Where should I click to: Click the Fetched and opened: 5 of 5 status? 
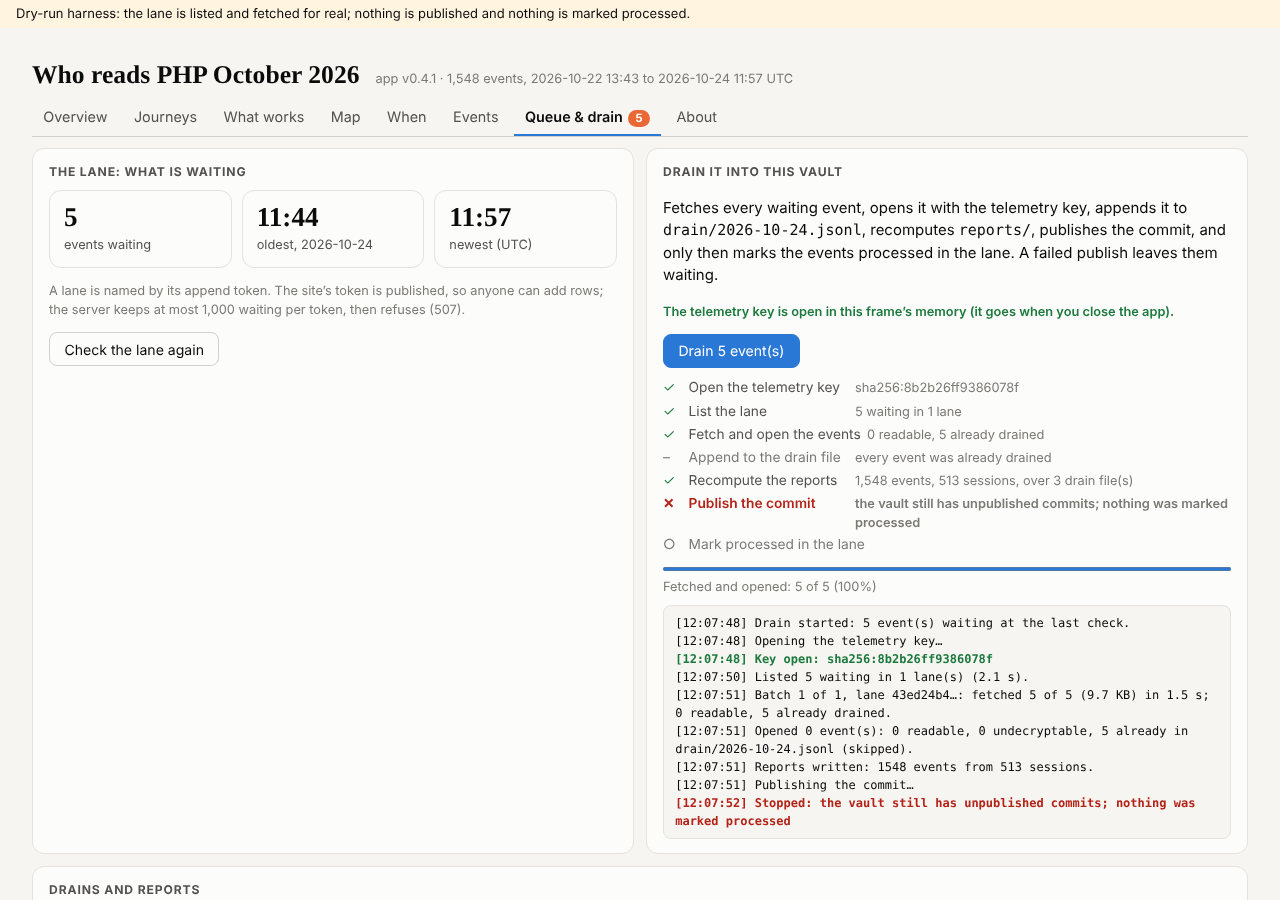pyautogui.click(x=770, y=586)
